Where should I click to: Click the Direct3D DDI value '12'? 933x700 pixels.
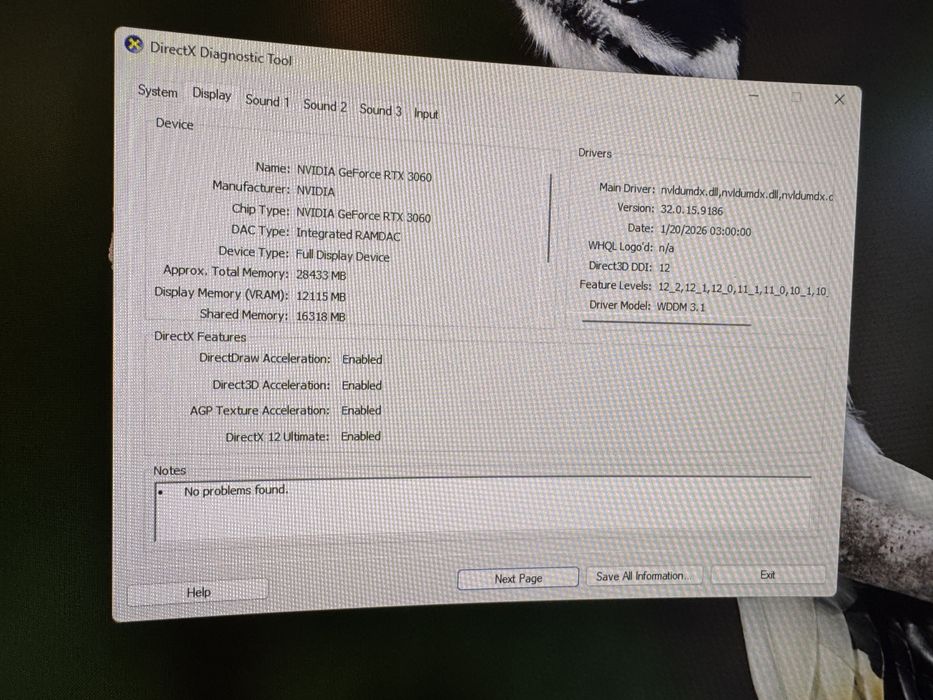click(664, 268)
